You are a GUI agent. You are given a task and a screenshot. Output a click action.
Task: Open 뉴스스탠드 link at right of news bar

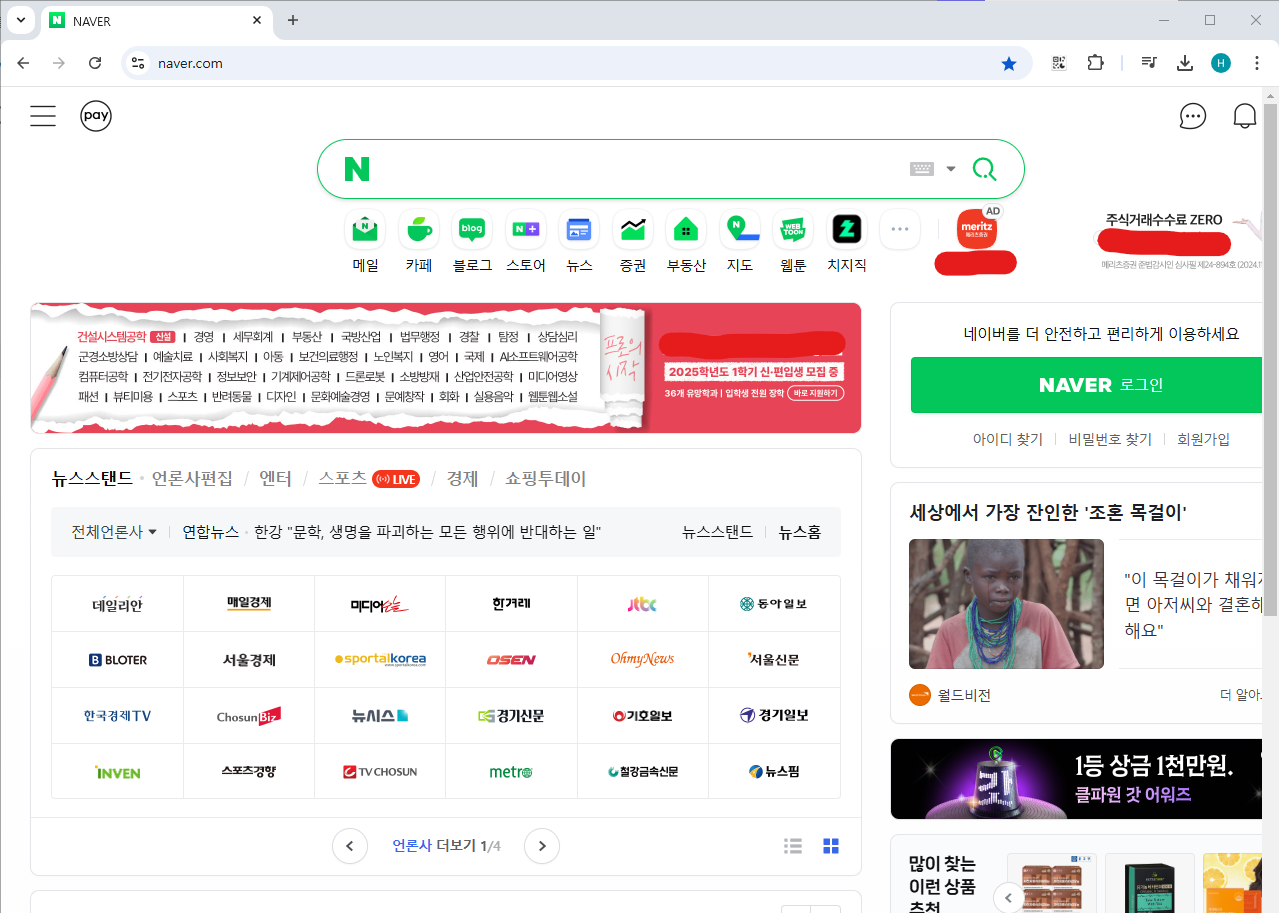[717, 532]
